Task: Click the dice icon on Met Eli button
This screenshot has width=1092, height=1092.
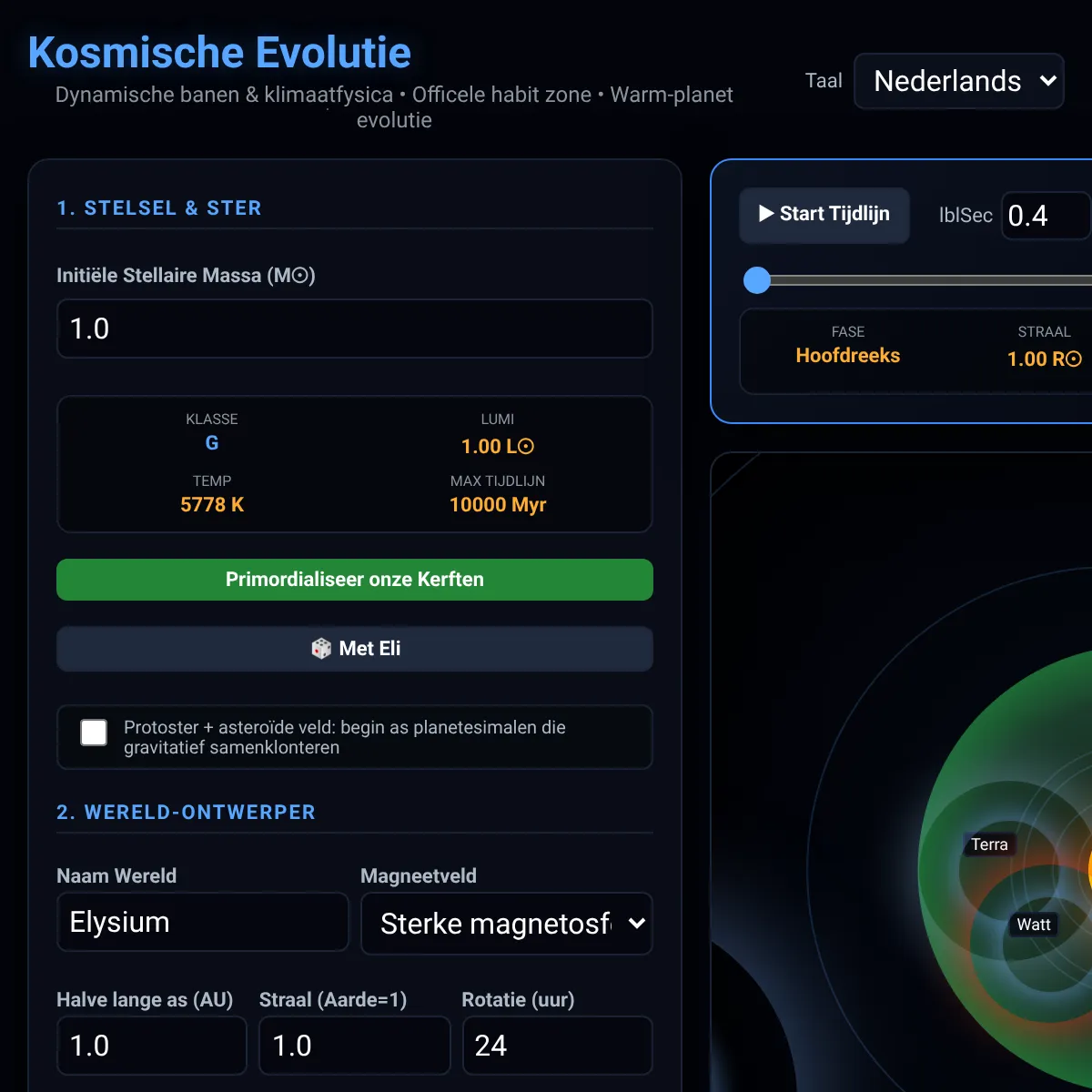Action: pyautogui.click(x=321, y=649)
